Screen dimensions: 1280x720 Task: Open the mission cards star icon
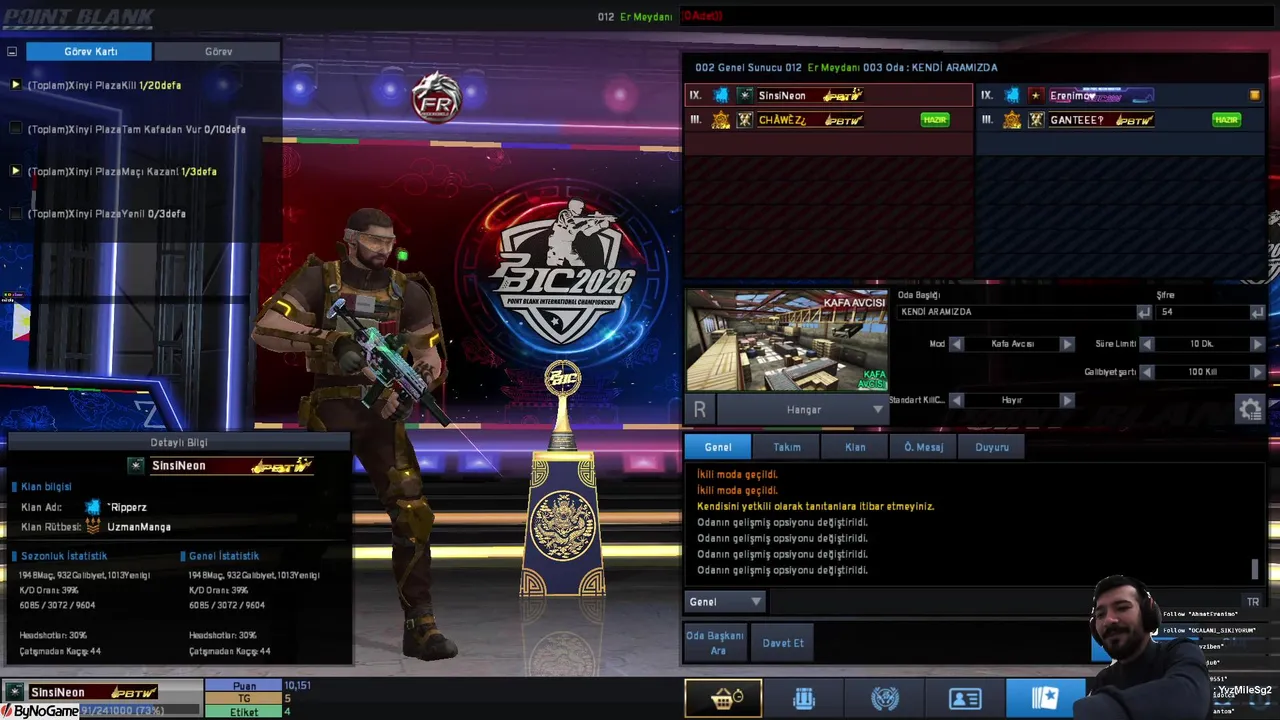tap(1045, 698)
